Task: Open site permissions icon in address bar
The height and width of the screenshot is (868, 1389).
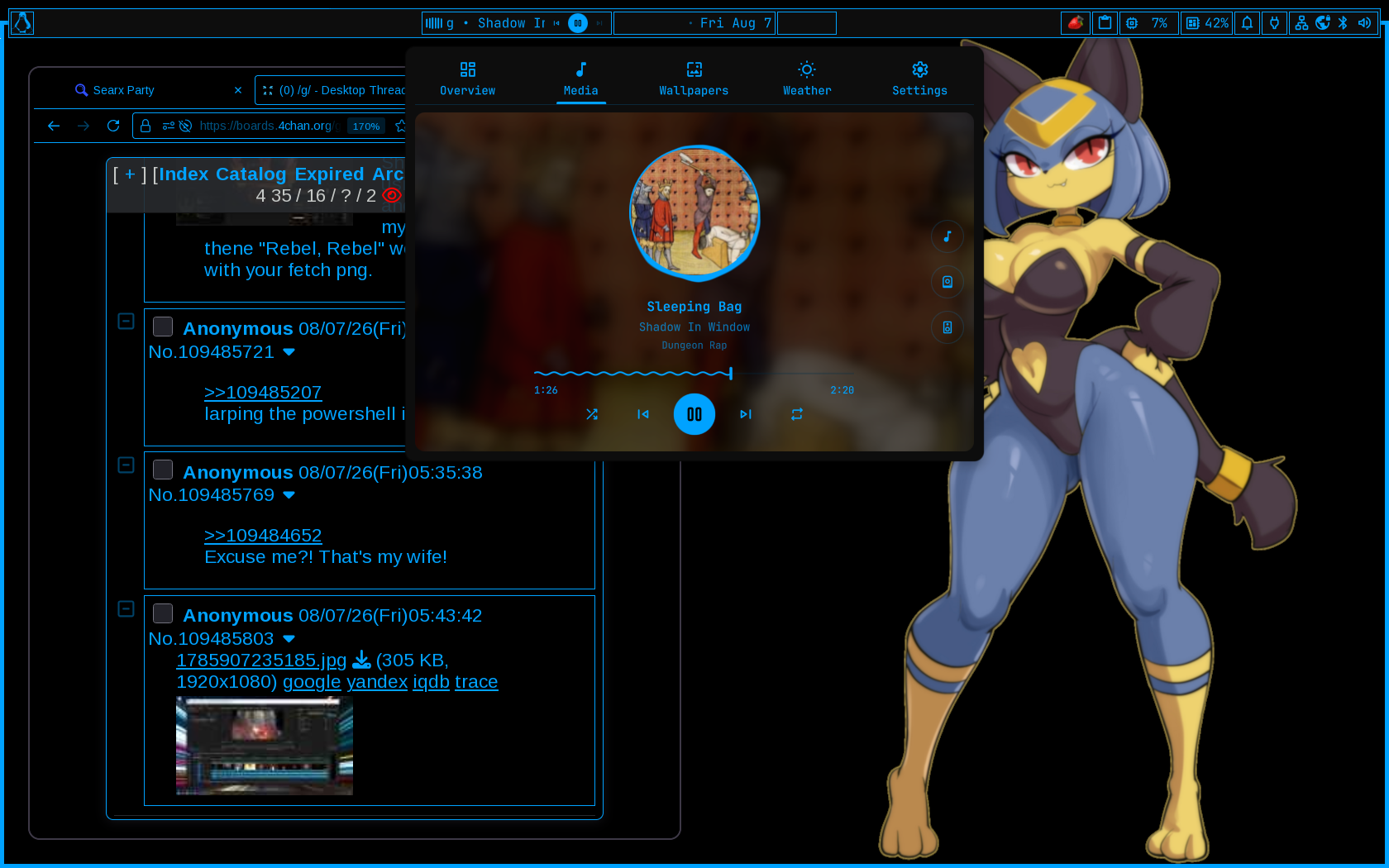Action: 169,126
